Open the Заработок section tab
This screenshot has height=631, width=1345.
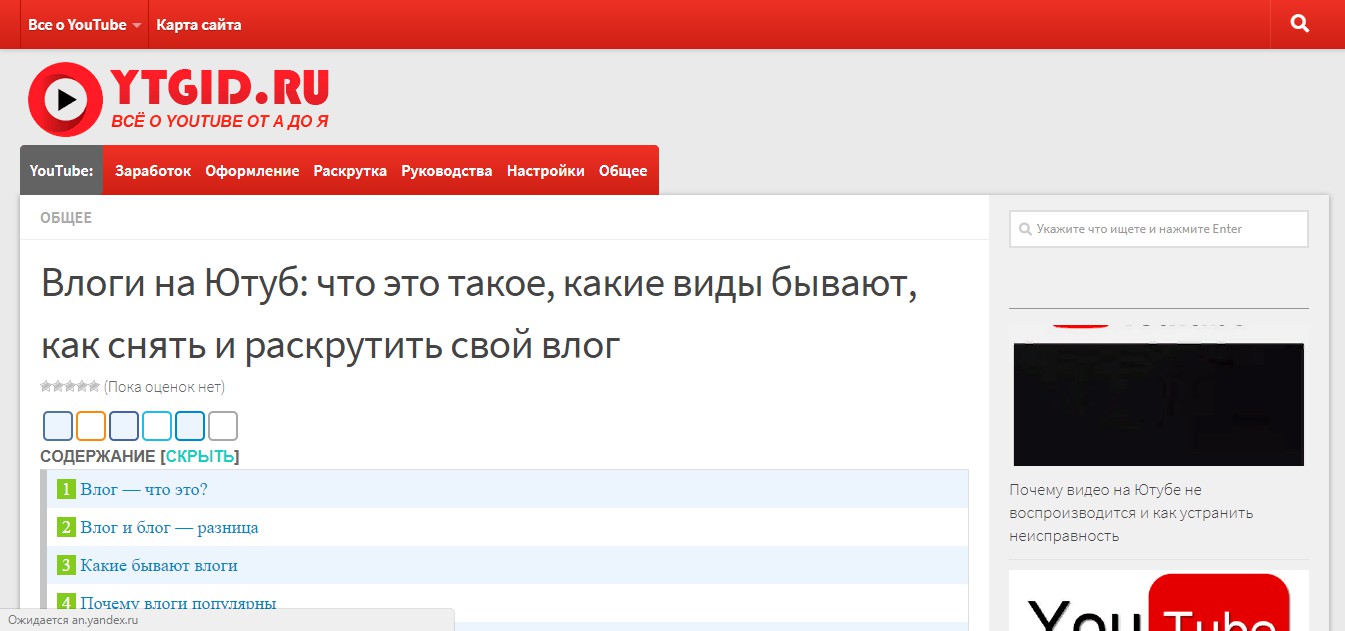click(x=153, y=171)
